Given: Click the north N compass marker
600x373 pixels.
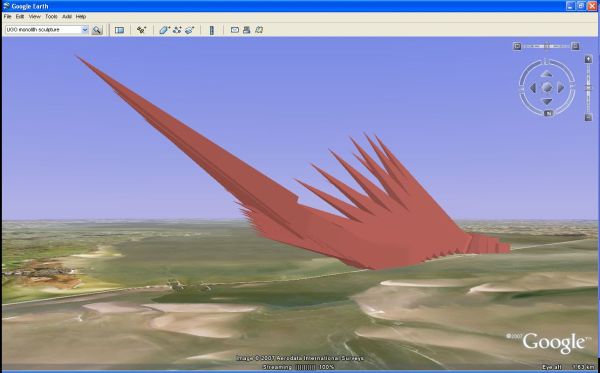Looking at the screenshot, I should pos(548,113).
